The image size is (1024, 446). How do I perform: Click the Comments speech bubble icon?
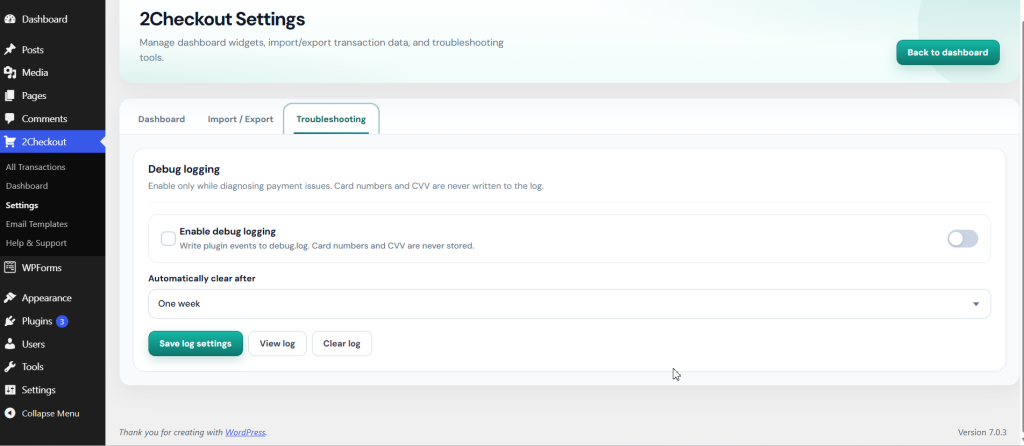tap(10, 119)
